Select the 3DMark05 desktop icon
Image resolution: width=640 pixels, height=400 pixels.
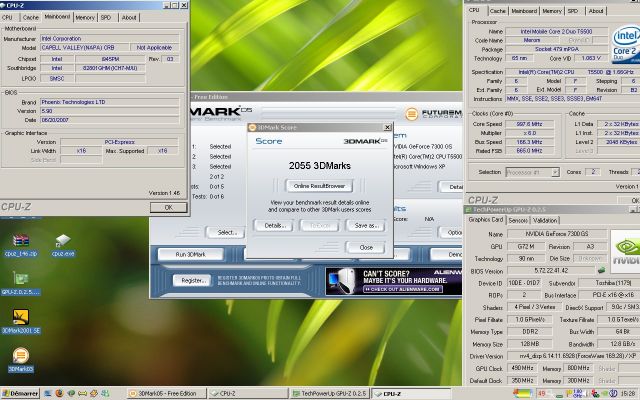pos(20,360)
